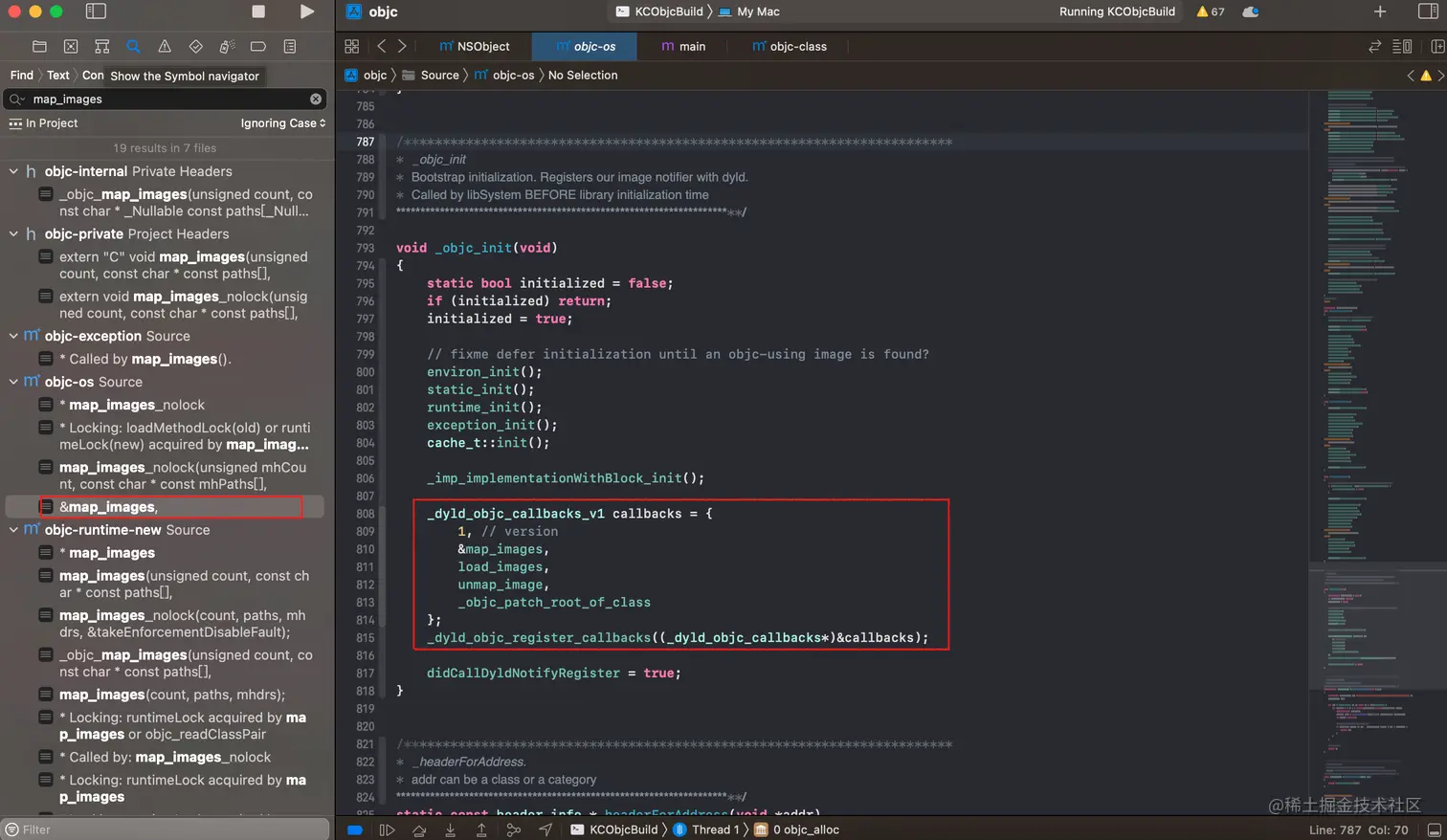Stop the running KCObjcBuild scheme
This screenshot has height=840, width=1447.
[x=258, y=11]
